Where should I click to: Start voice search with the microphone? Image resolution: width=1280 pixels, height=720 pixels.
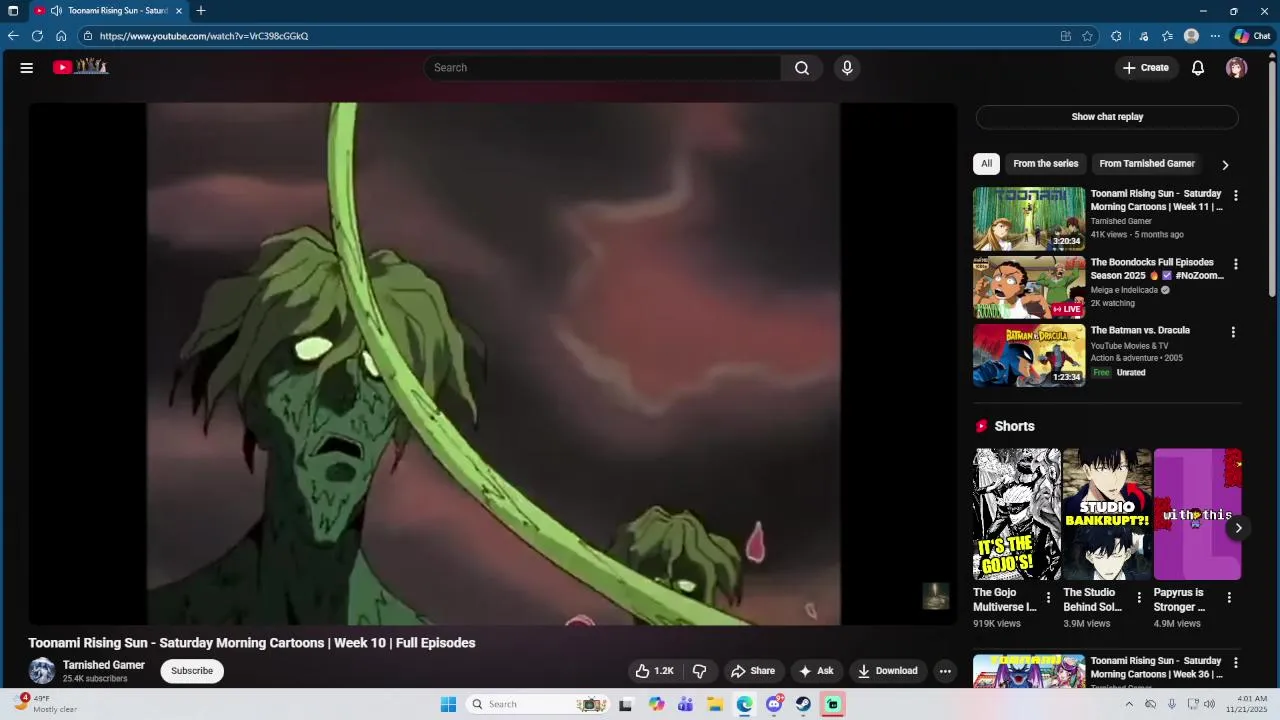[847, 68]
